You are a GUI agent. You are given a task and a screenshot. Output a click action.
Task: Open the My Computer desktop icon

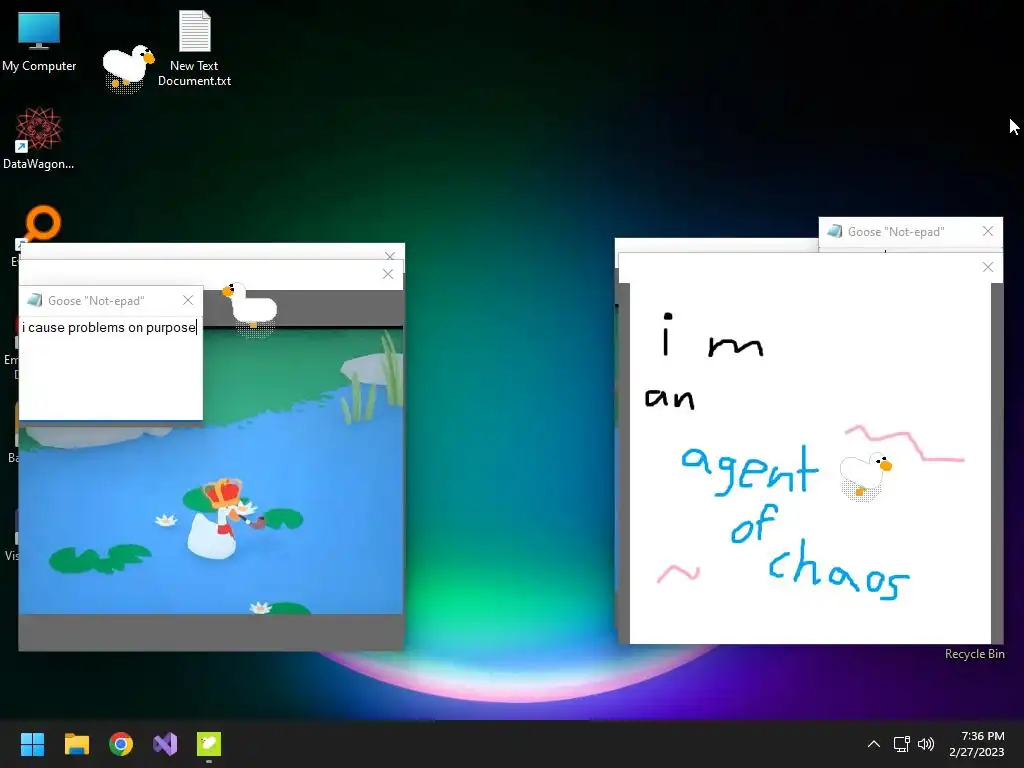(39, 42)
